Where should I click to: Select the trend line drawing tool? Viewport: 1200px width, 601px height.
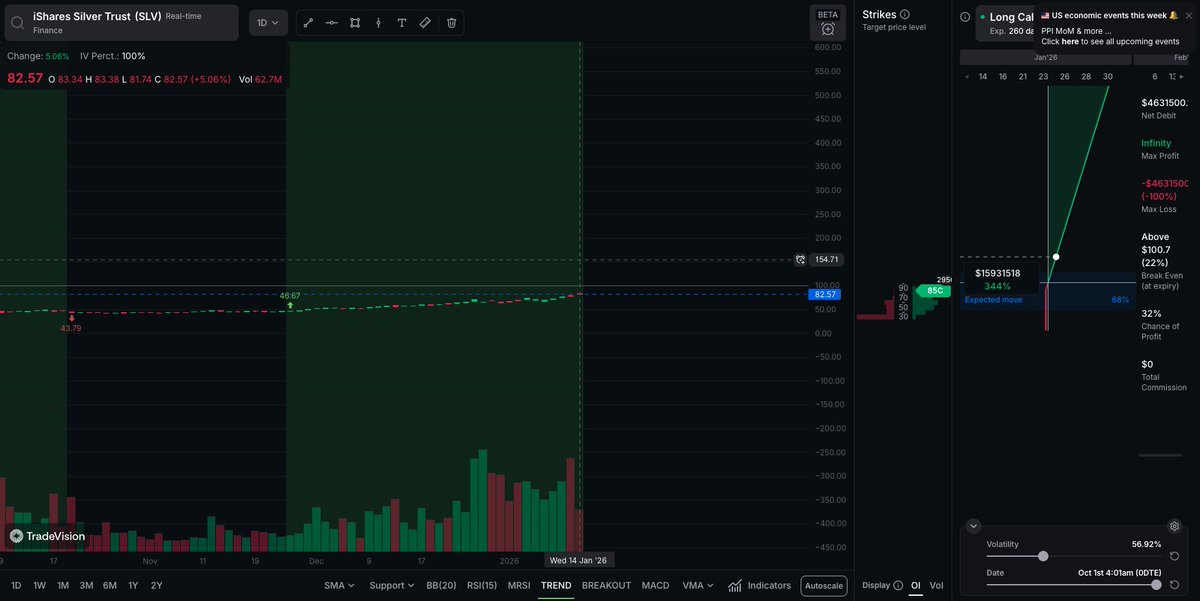pos(308,22)
